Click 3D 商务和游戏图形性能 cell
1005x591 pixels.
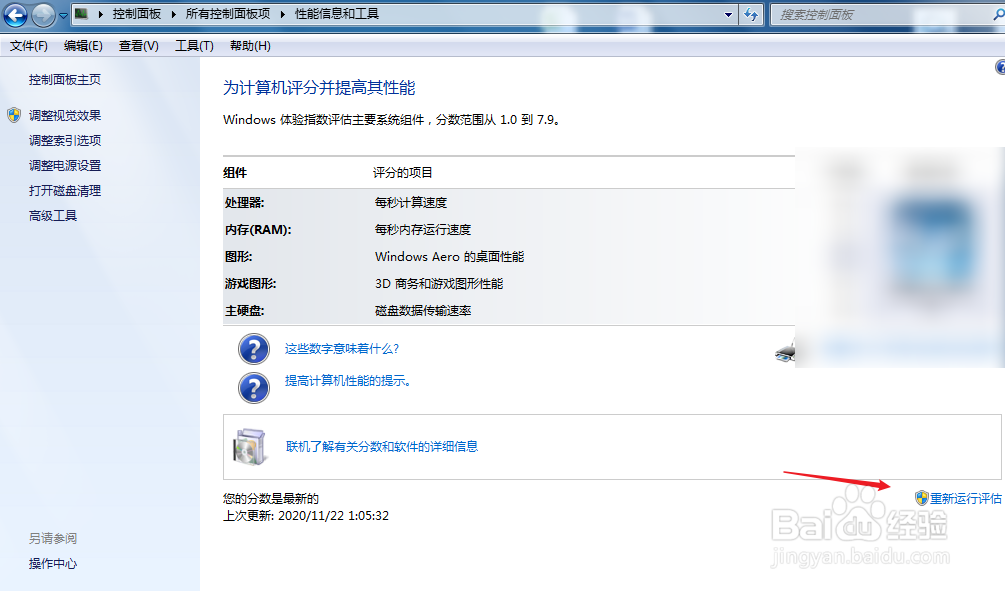tap(439, 283)
